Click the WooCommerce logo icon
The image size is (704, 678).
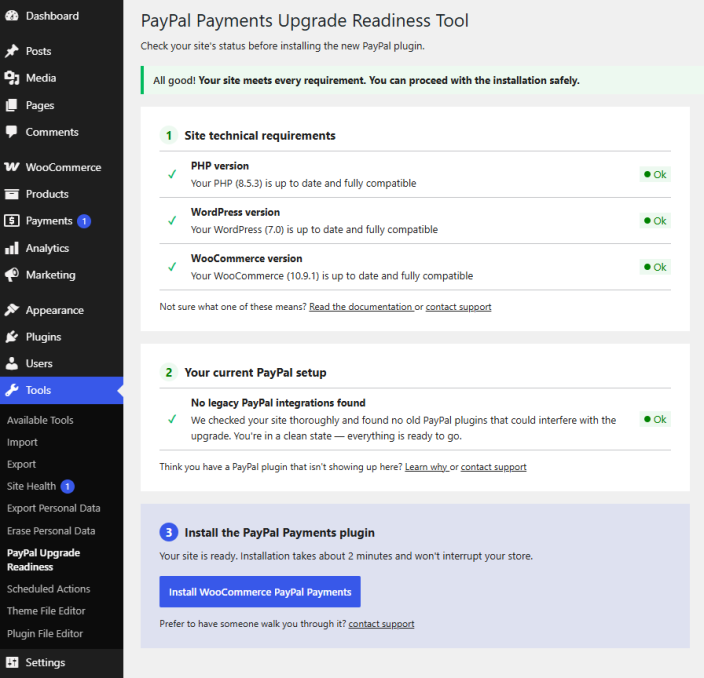12,167
